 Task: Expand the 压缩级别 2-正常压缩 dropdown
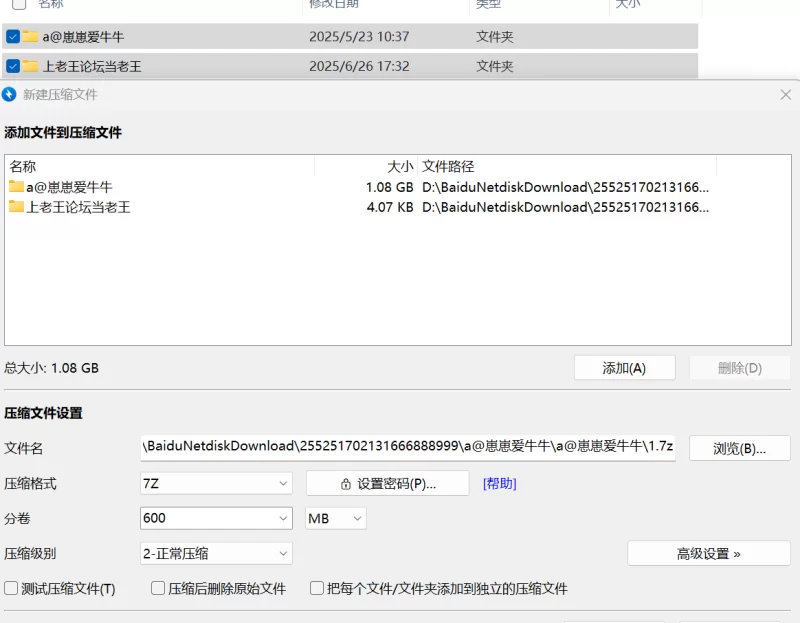click(x=216, y=553)
